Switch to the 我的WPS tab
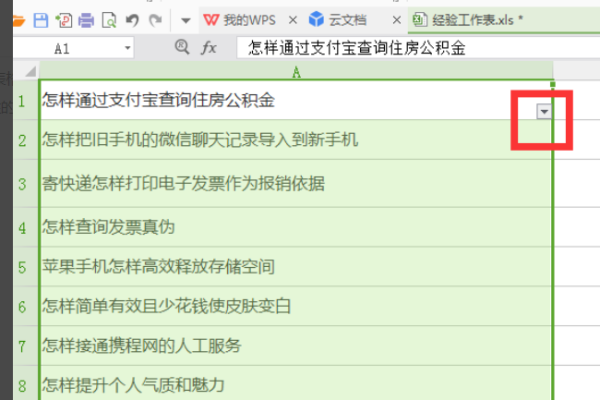This screenshot has height=400, width=600. [x=240, y=20]
